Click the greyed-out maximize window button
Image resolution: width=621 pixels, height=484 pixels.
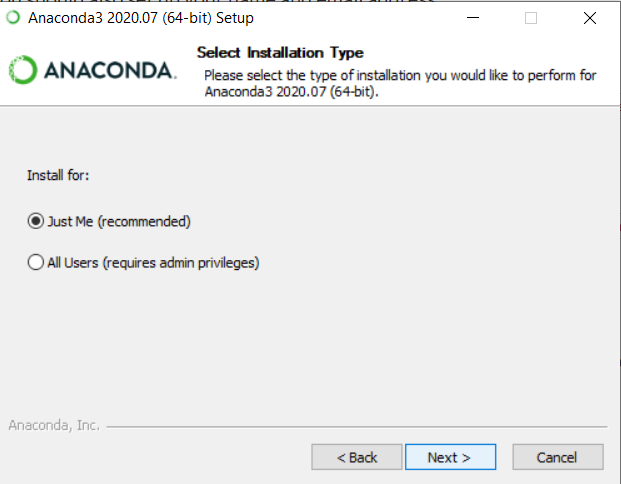tap(530, 18)
